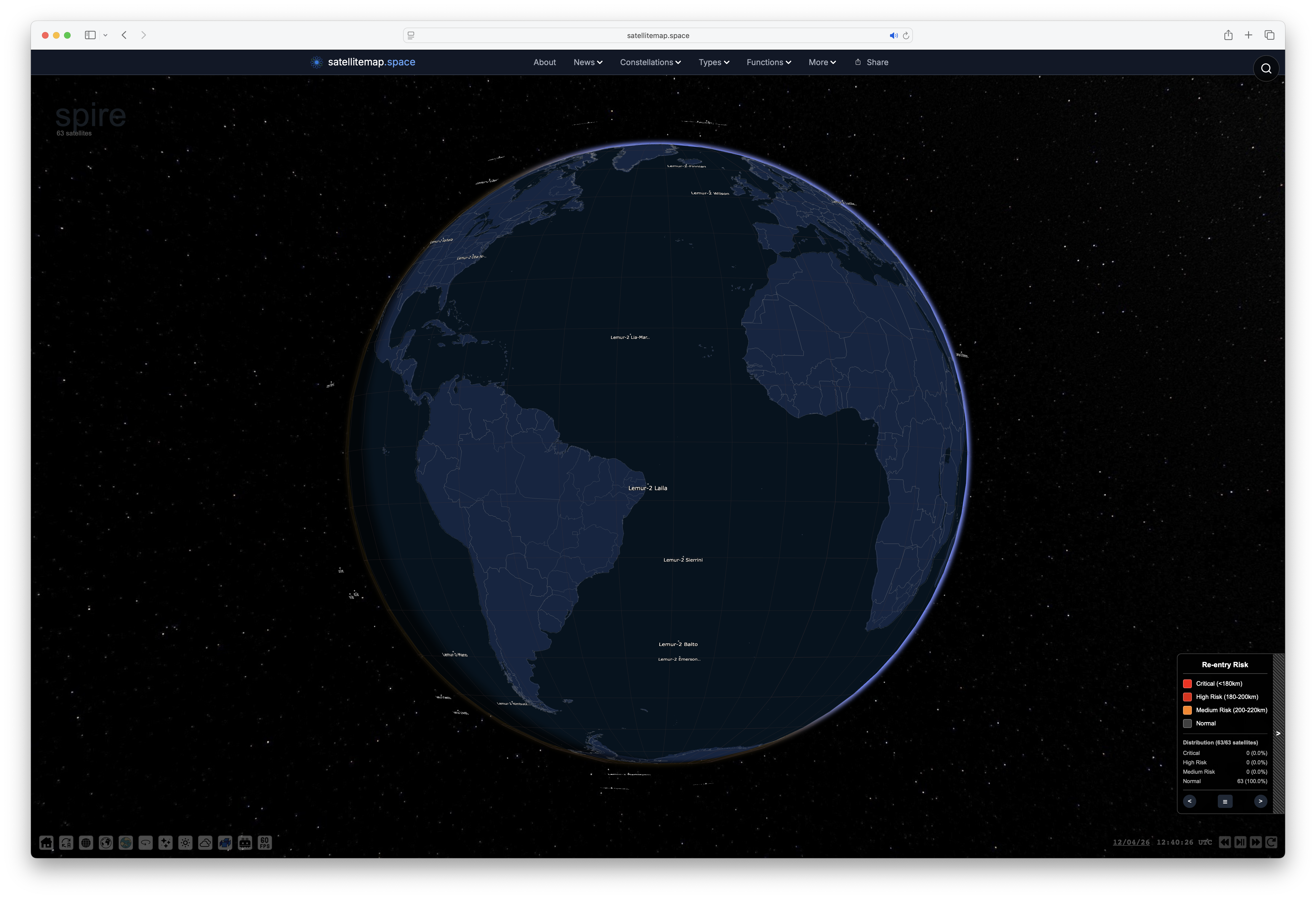
Task: Click the clouds layer icon
Action: click(205, 843)
